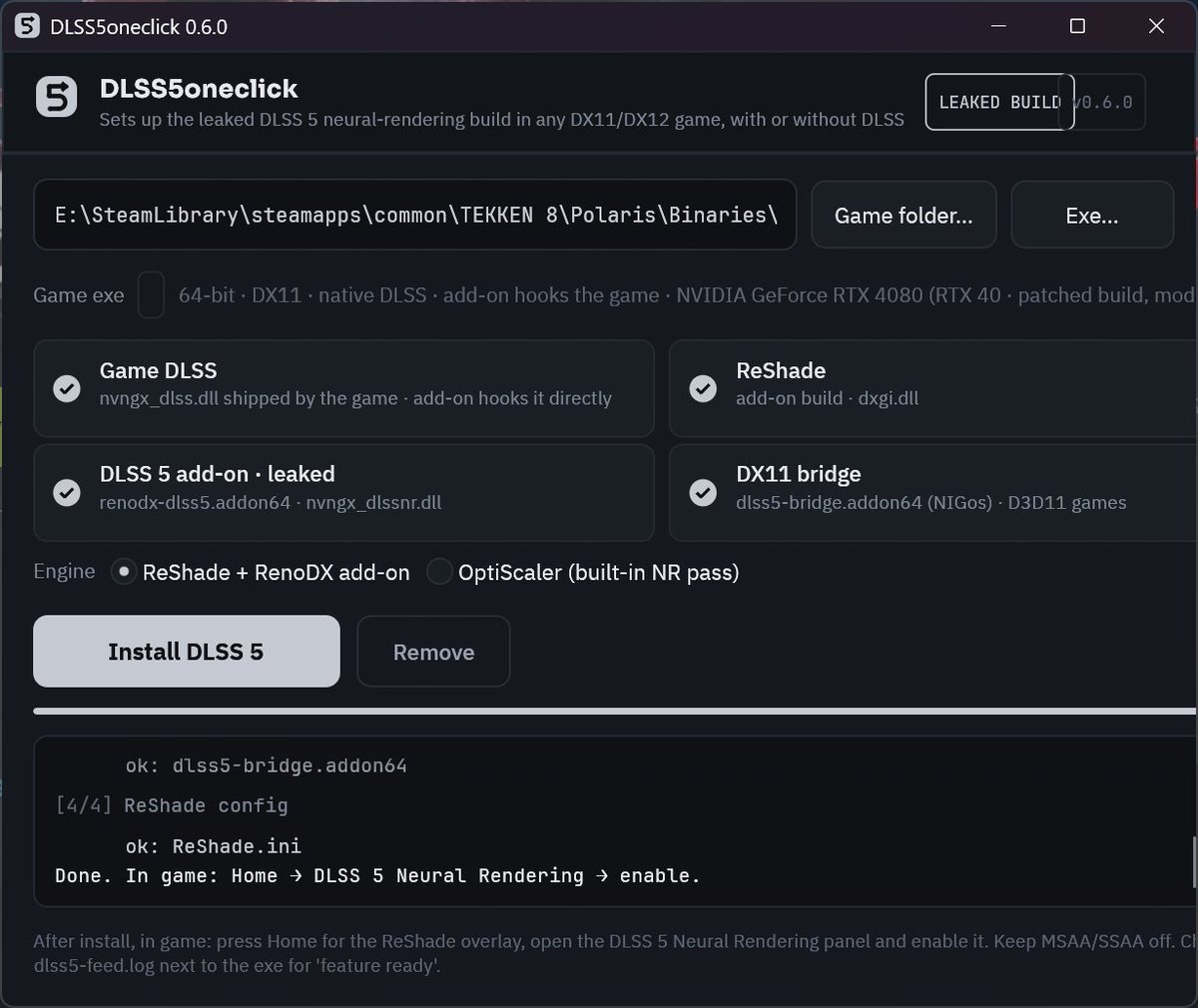Click the Install DLSS 5 button
Image resolution: width=1198 pixels, height=1008 pixels.
click(187, 651)
